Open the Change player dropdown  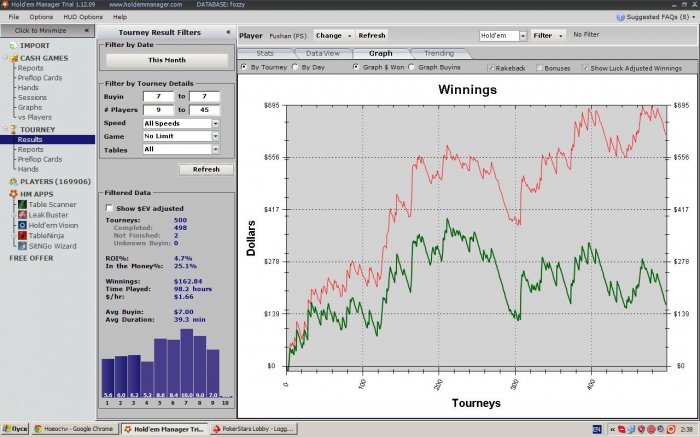coord(333,35)
